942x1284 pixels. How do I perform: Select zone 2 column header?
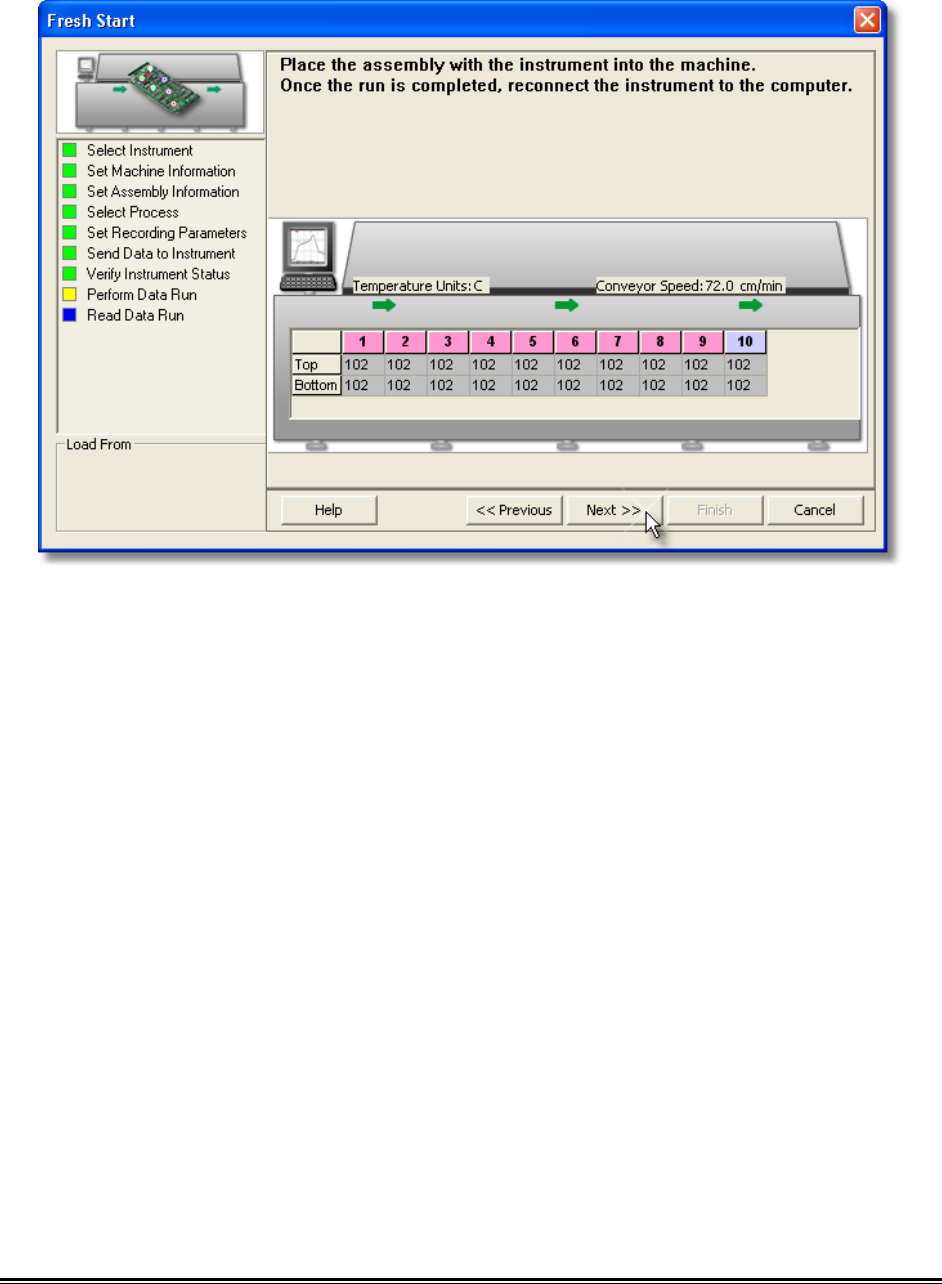(x=405, y=342)
